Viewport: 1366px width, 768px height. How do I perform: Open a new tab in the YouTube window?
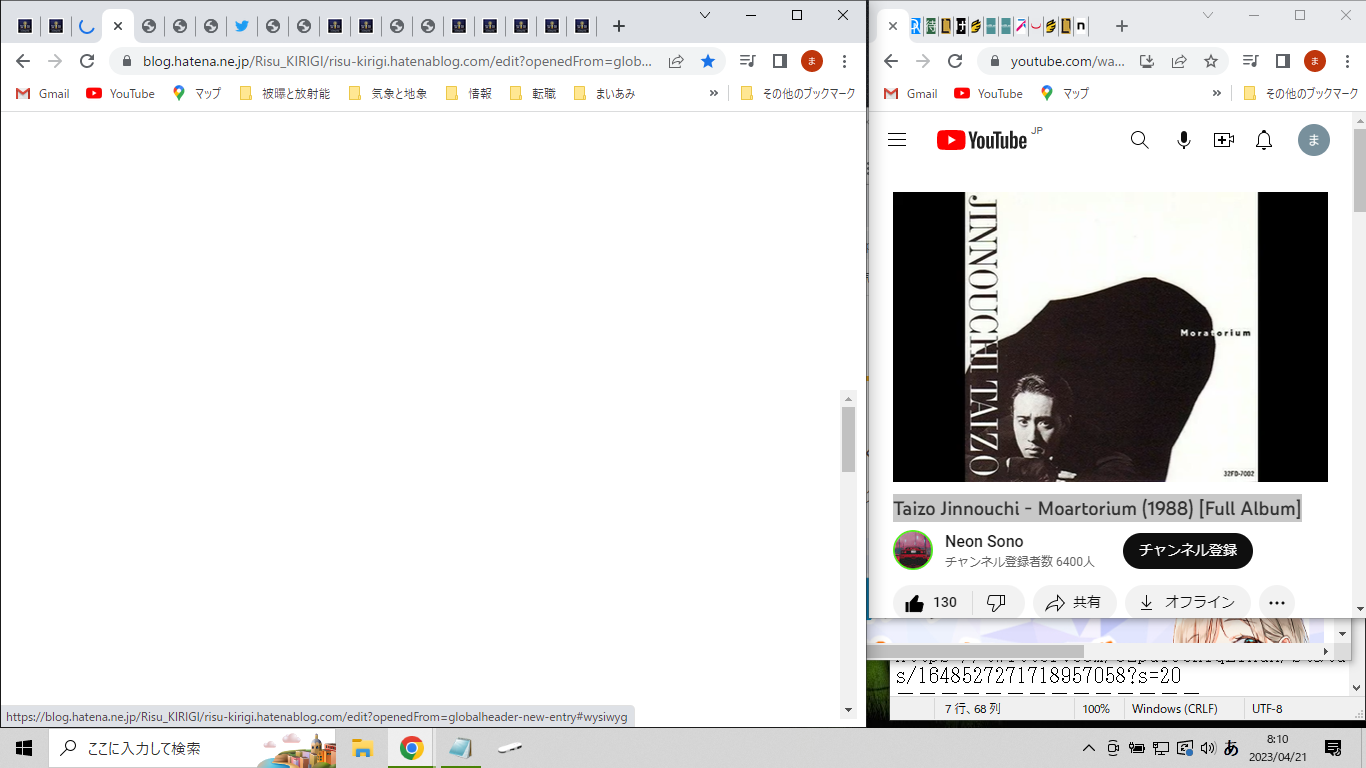[x=1121, y=26]
